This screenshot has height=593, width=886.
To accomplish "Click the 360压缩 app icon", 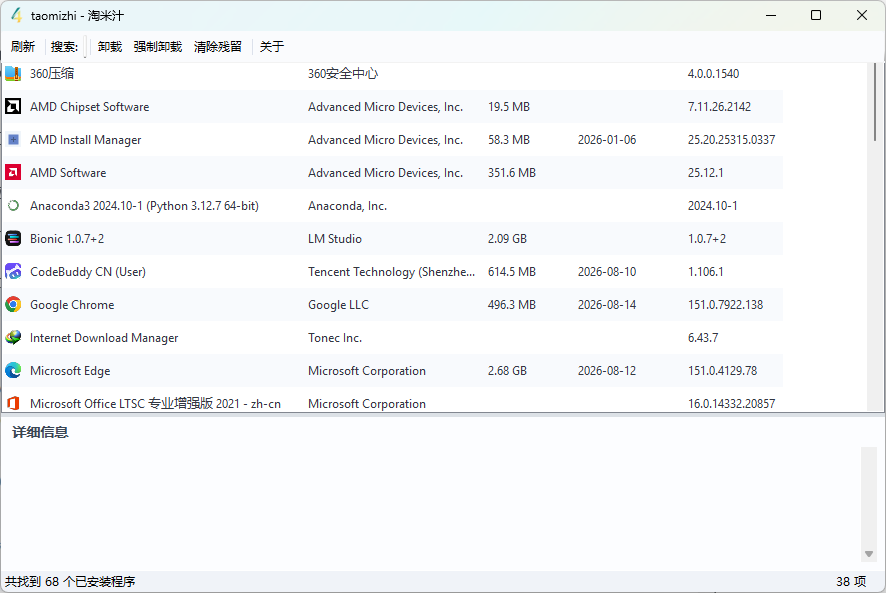I will 13,73.
